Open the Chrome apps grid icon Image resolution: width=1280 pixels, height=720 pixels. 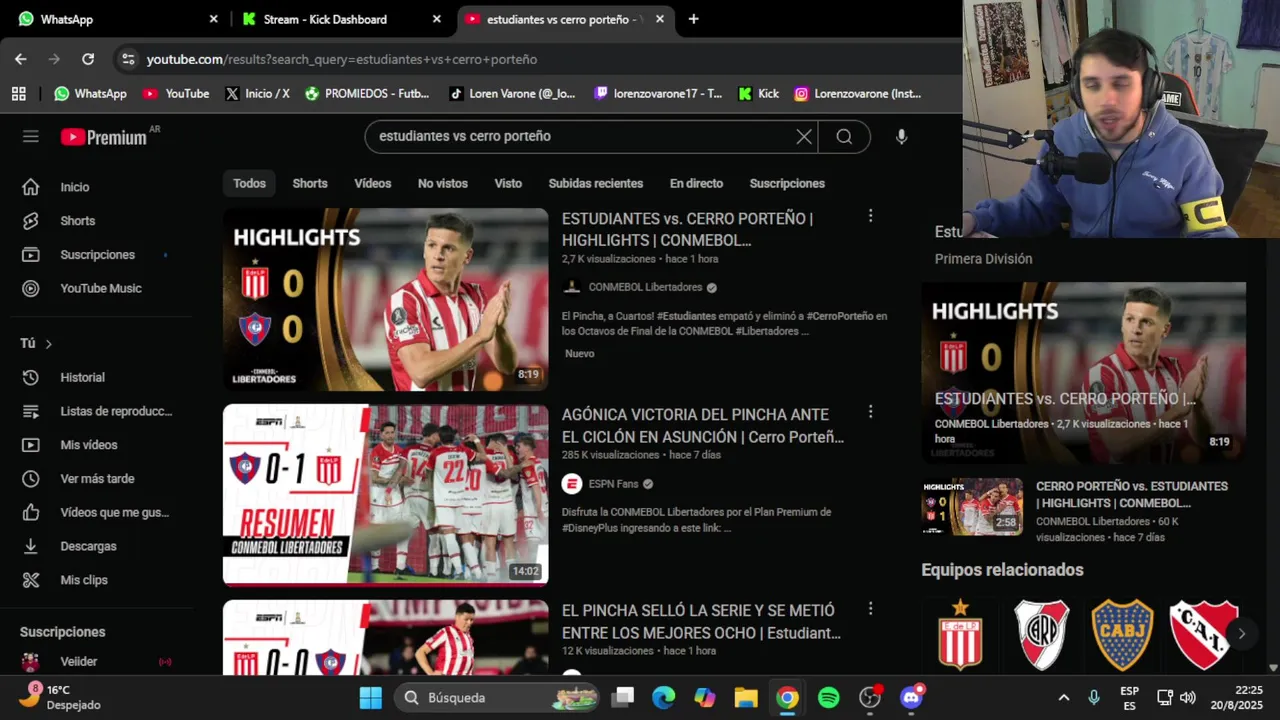18,94
